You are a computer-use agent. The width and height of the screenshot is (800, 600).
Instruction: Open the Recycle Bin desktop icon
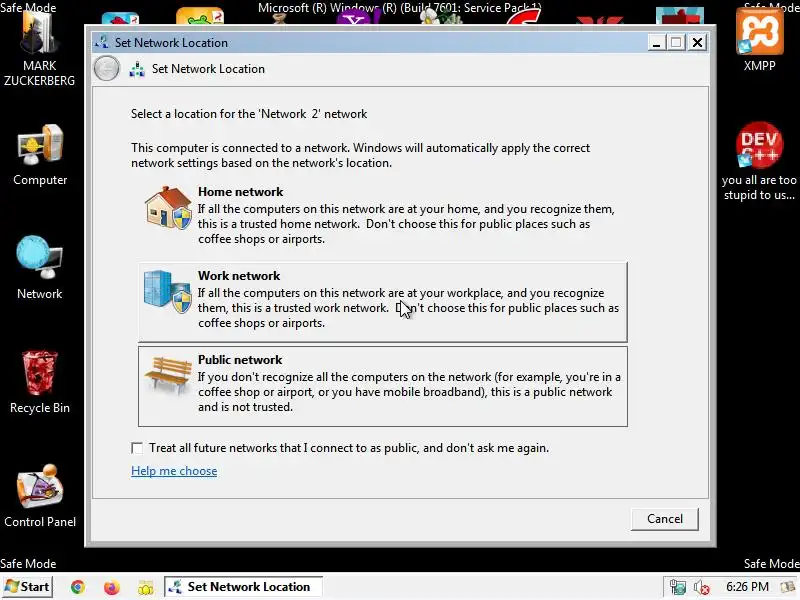tap(40, 383)
